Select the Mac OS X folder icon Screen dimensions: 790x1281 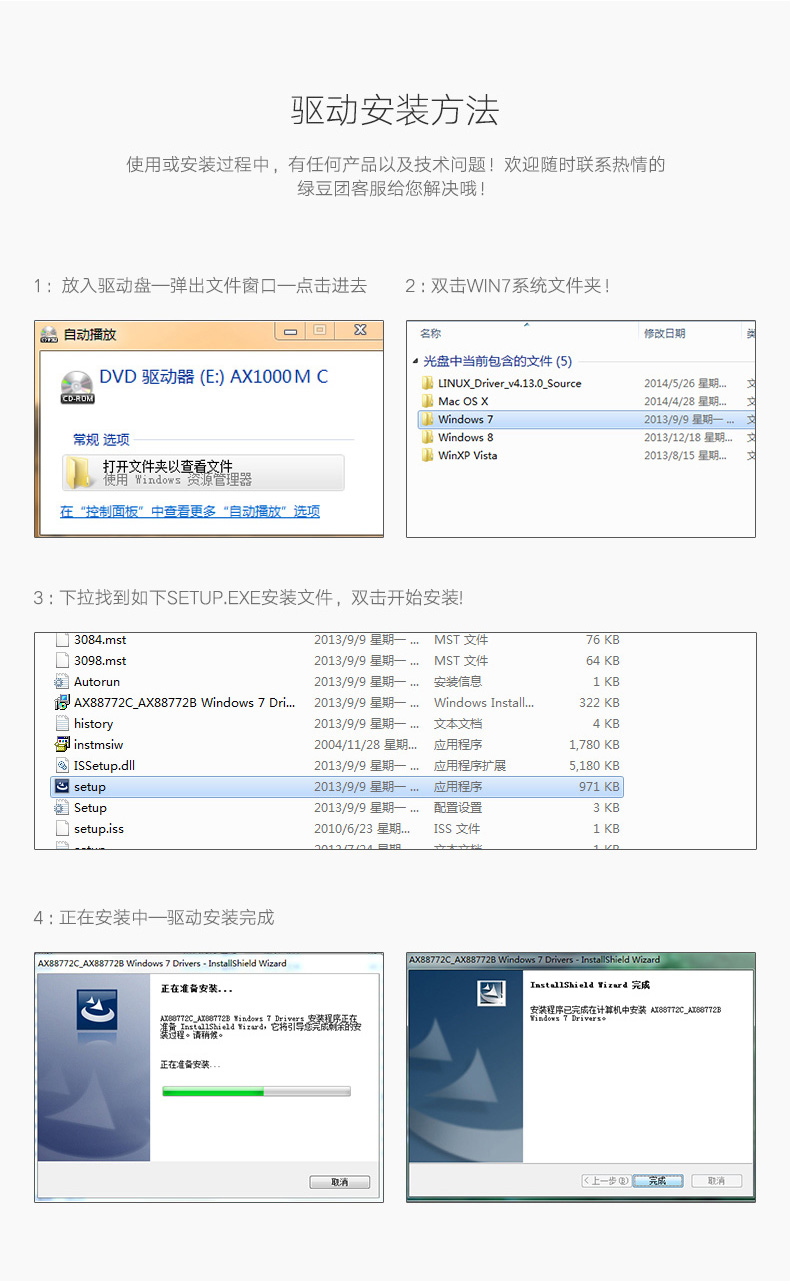(427, 401)
